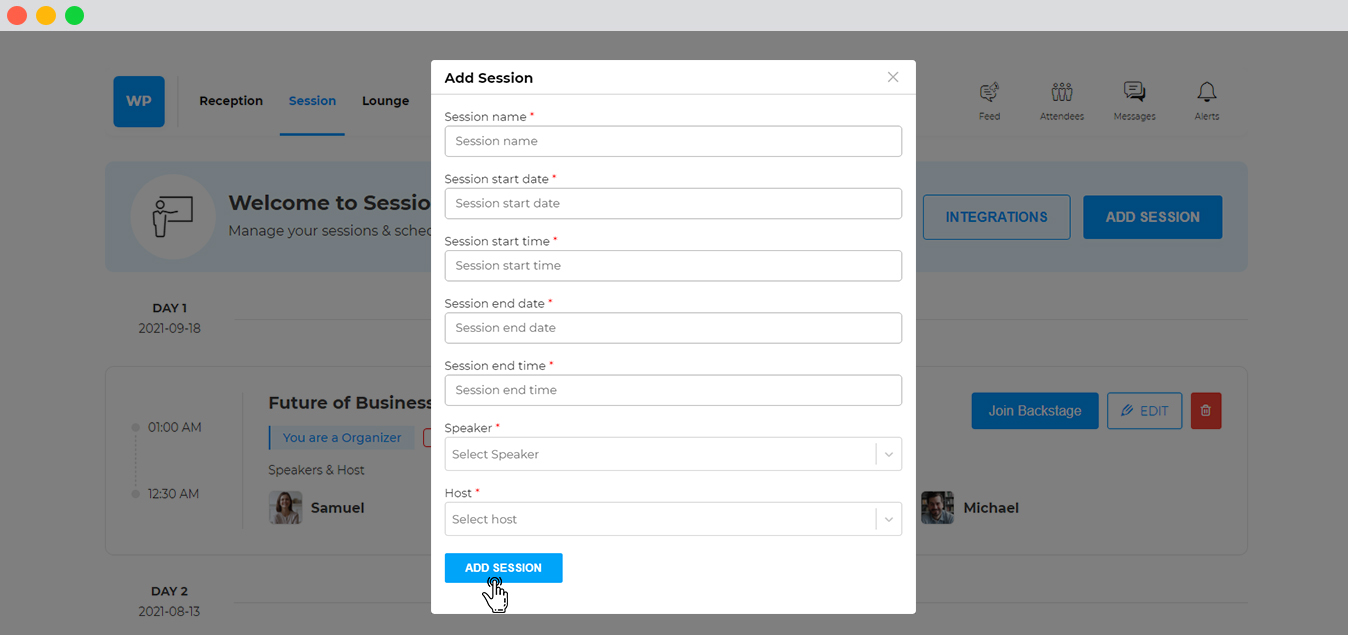Screen dimensions: 1348x635
Task: Close the Add Session dialog
Action: [x=893, y=77]
